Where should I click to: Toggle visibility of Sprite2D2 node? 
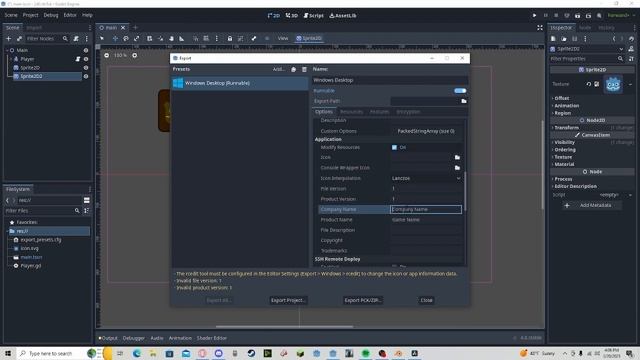[x=86, y=76]
